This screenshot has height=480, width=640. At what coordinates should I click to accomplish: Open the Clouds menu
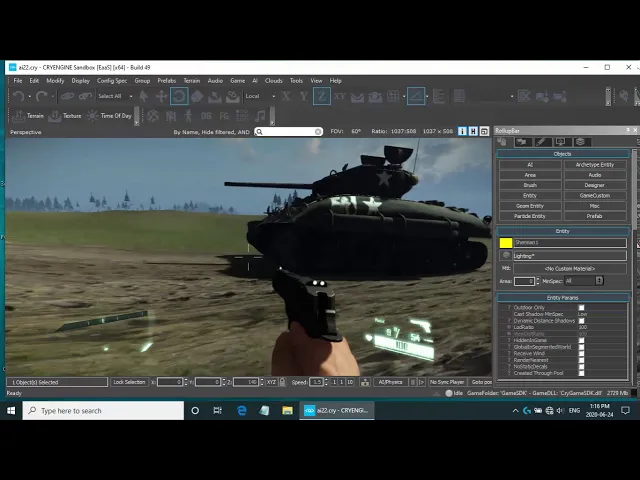coord(273,81)
